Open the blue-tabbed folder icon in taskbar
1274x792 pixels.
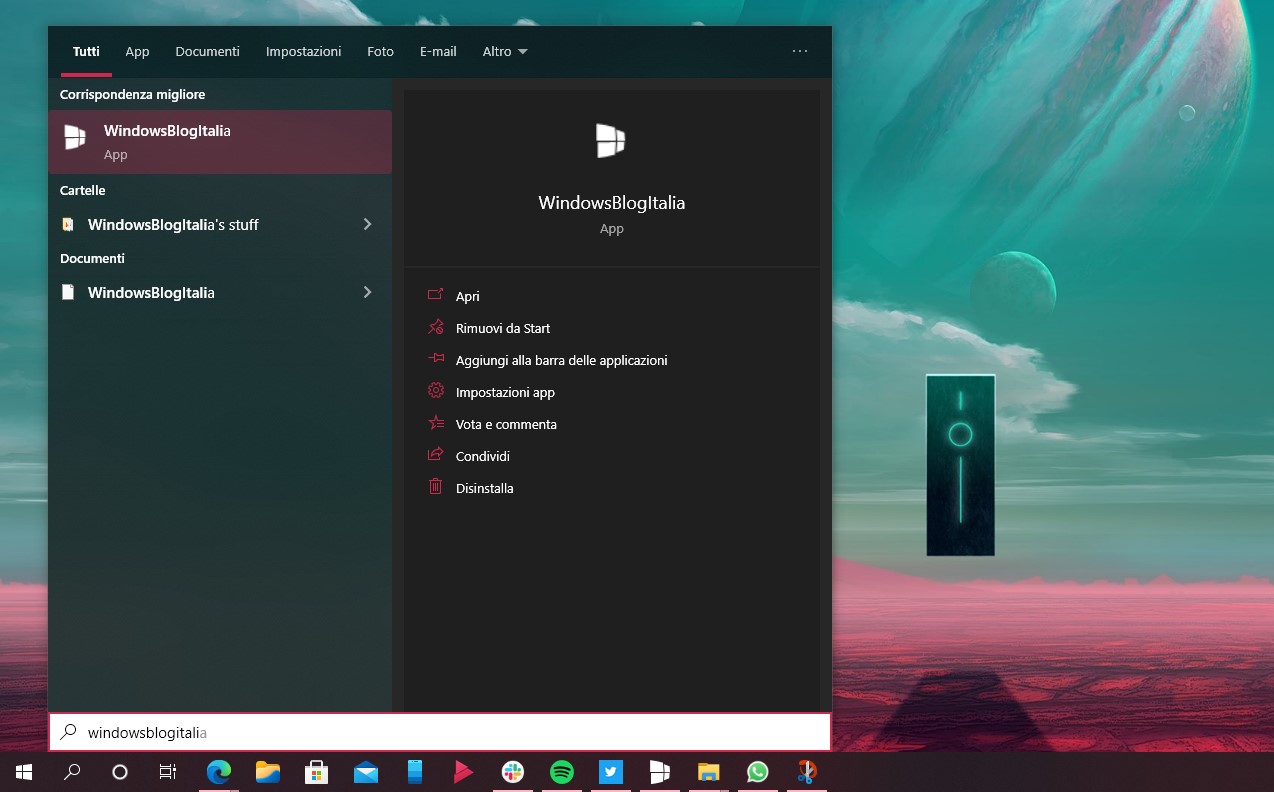[x=267, y=771]
